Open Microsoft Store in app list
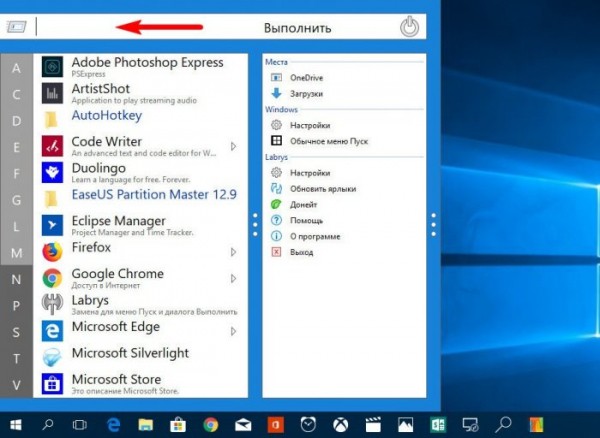 pos(140,384)
